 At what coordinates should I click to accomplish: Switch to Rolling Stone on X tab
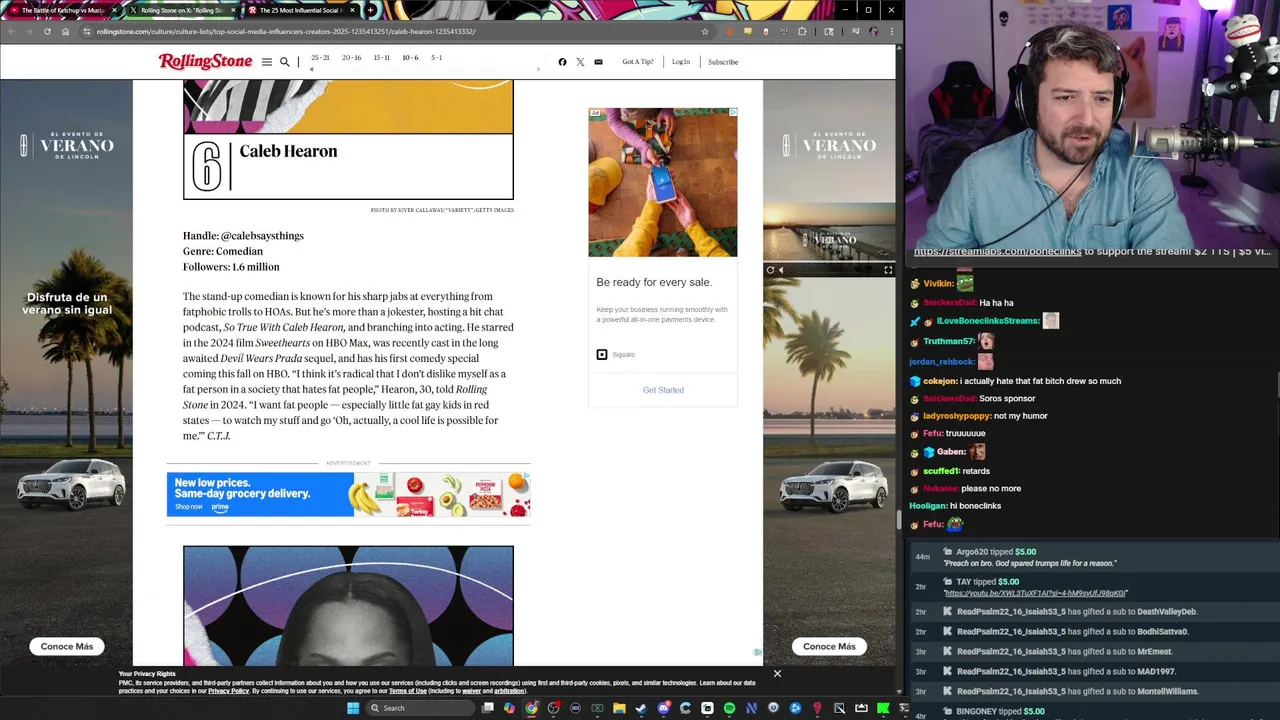point(181,10)
